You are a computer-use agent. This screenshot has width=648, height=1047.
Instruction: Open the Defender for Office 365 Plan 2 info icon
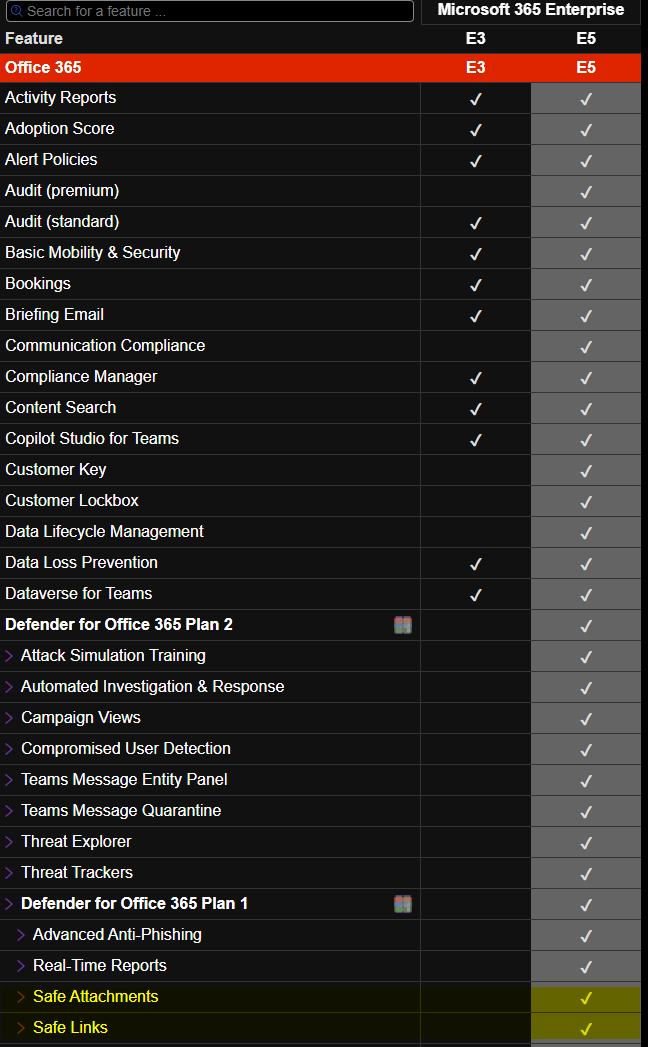403,625
